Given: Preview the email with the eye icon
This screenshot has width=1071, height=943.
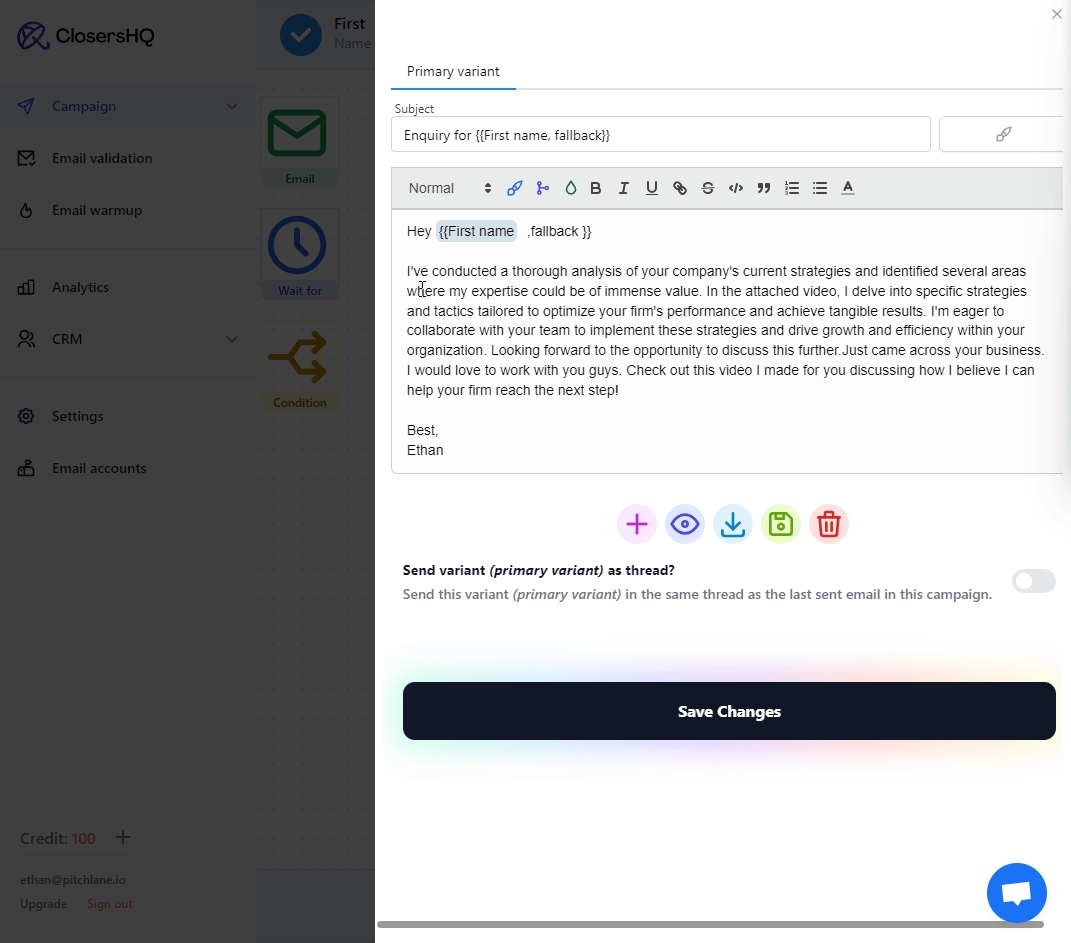Looking at the screenshot, I should [x=684, y=524].
